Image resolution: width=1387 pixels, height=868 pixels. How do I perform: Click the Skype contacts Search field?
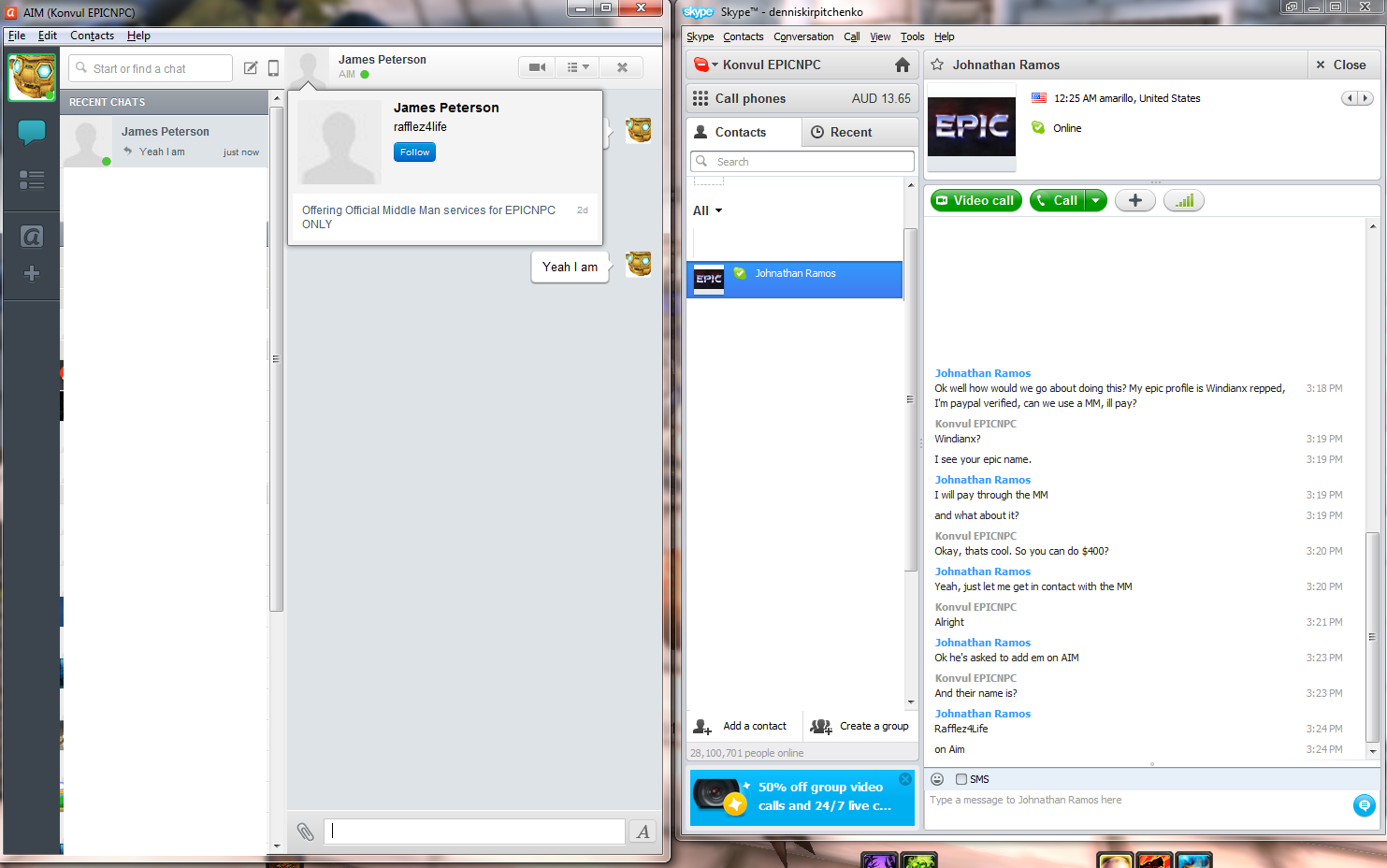pos(802,162)
